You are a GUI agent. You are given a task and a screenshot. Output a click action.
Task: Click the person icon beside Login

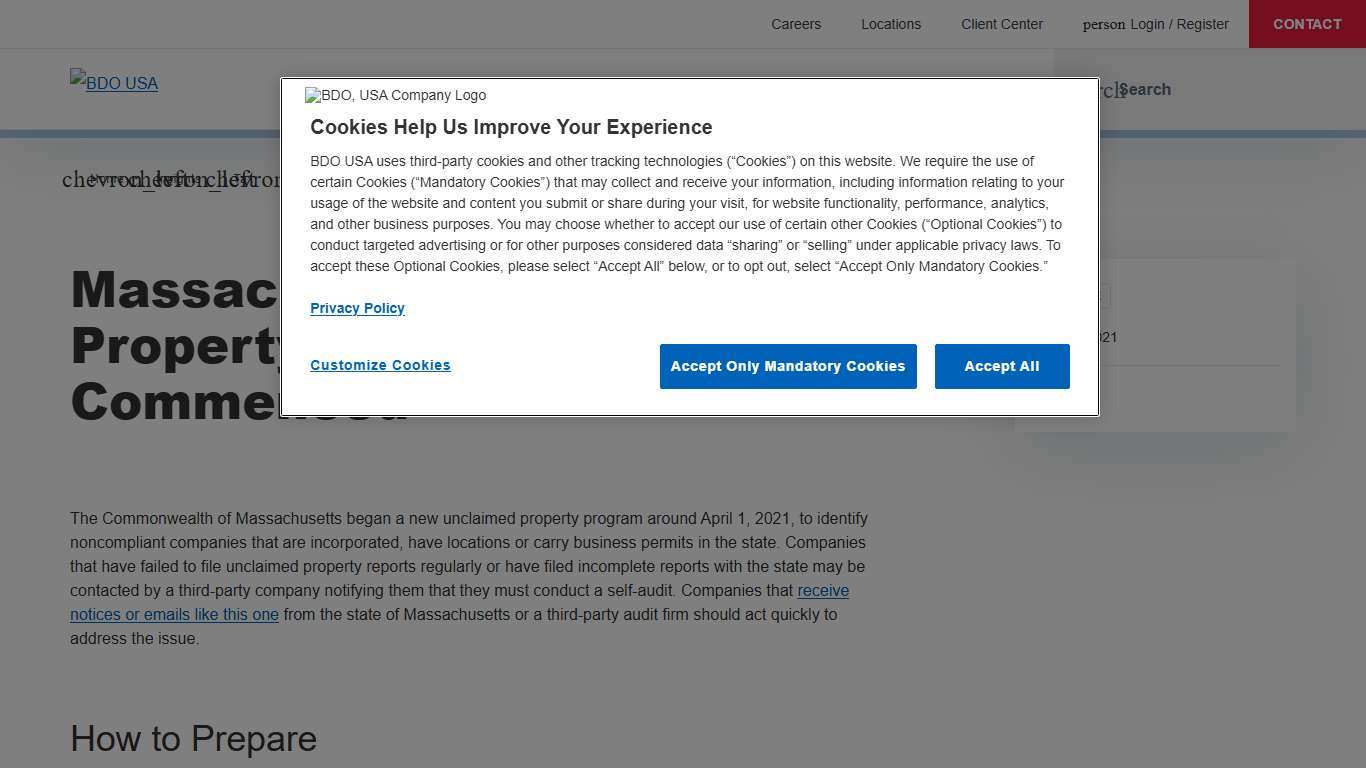click(x=1103, y=25)
